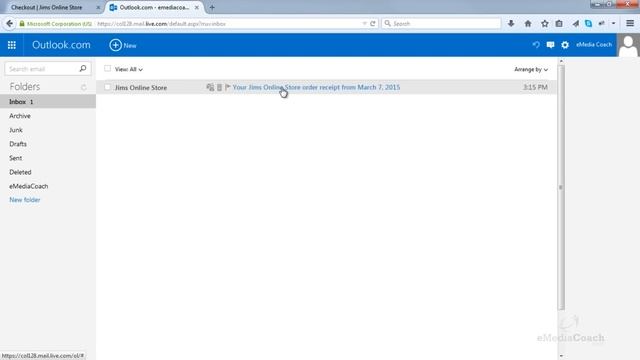Viewport: 640px width, 360px height.
Task: Click the Skype toolbar icon
Action: click(588, 24)
